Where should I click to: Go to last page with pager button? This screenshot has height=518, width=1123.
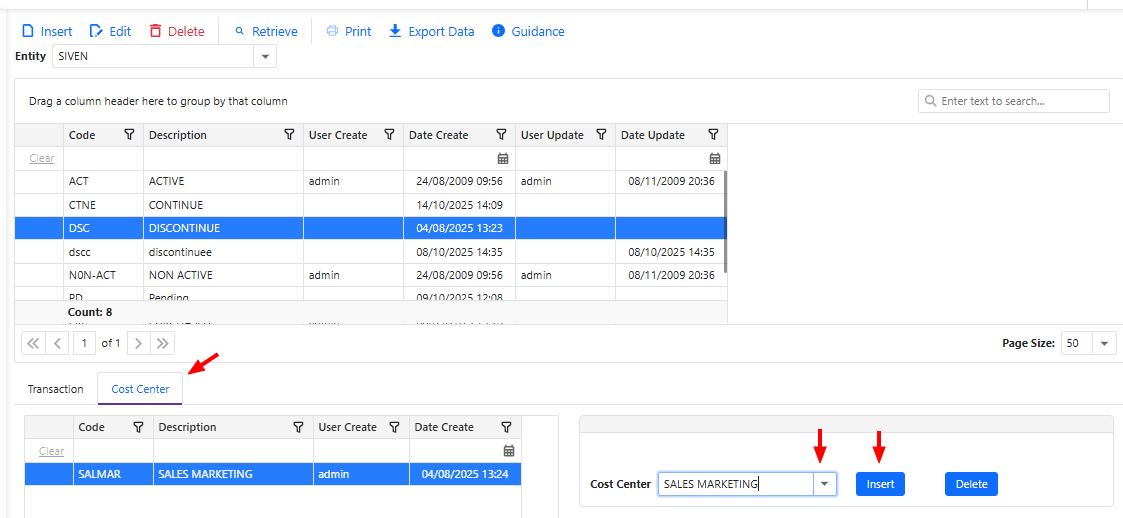coord(163,343)
